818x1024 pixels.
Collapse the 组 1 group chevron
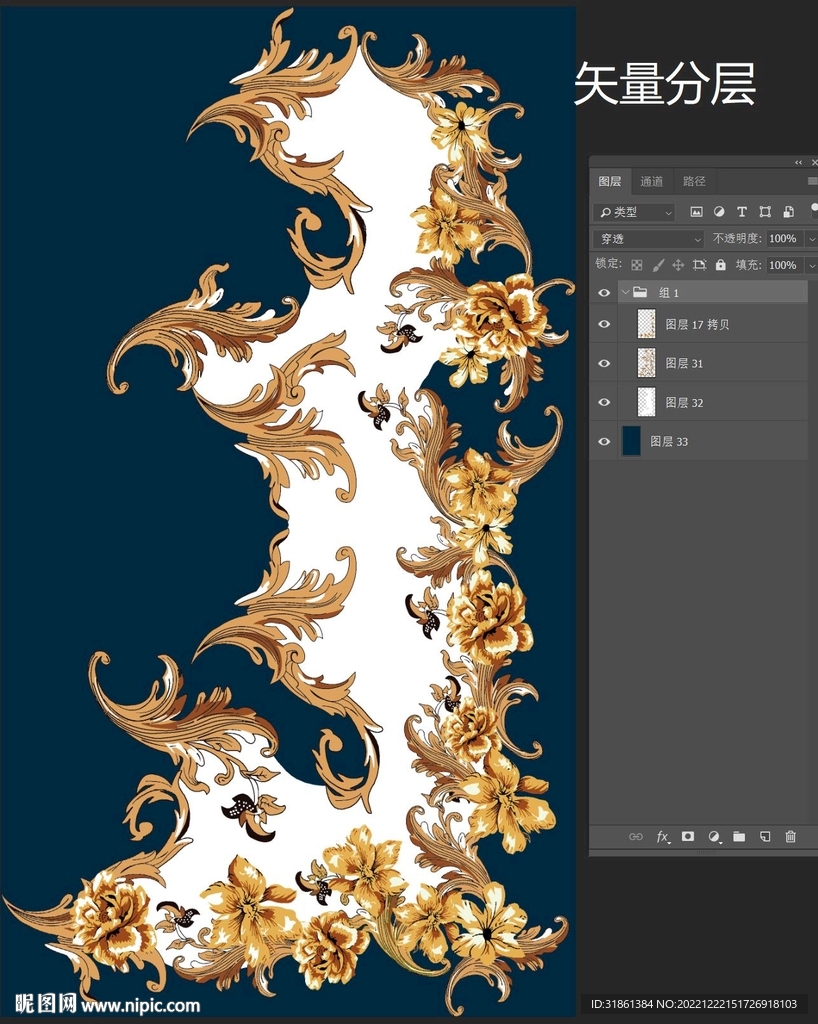(625, 292)
